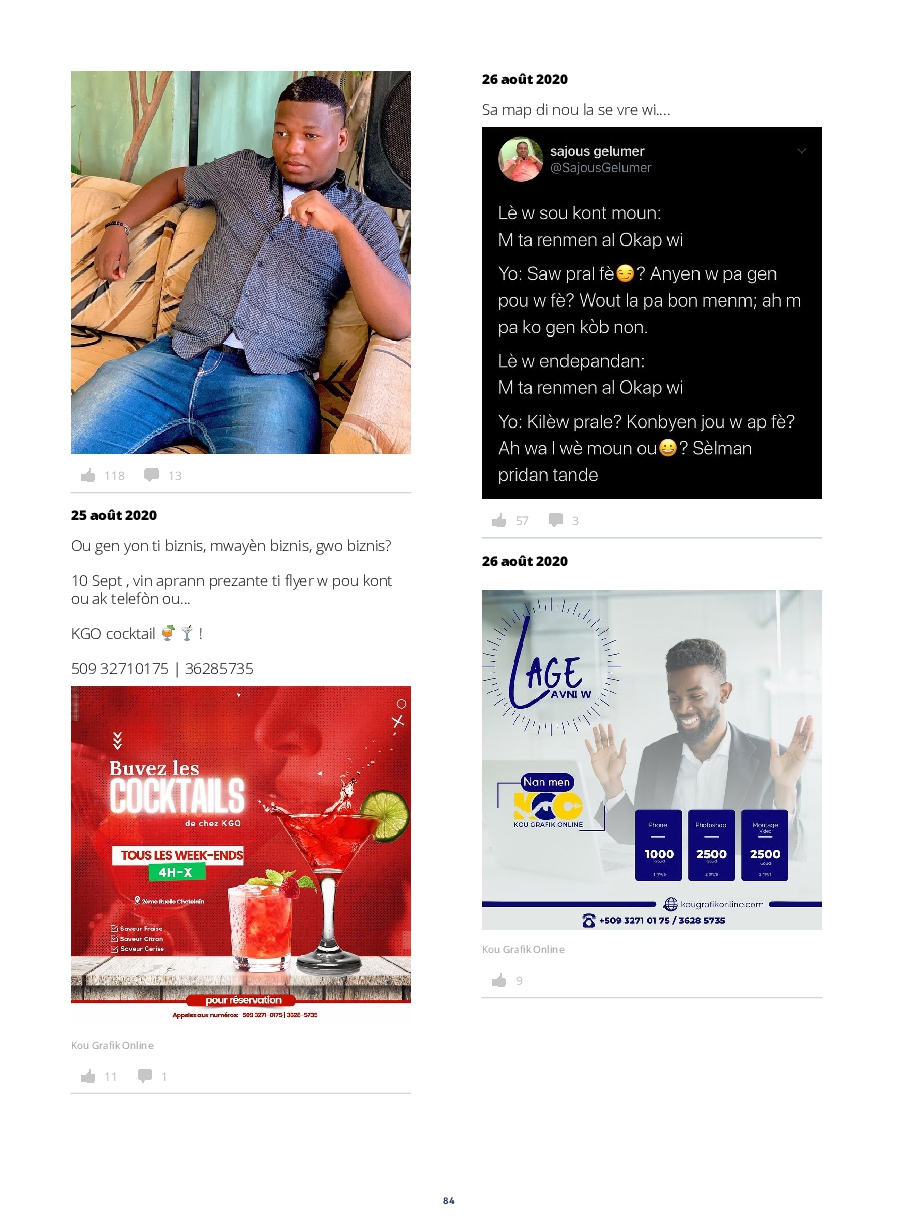Expand the tweet options chevron

point(801,151)
